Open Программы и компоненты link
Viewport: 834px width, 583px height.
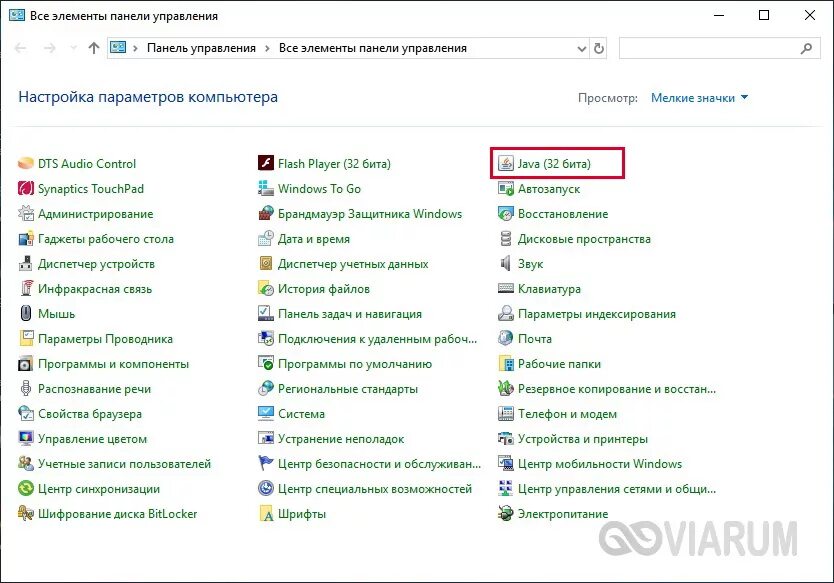tap(113, 364)
